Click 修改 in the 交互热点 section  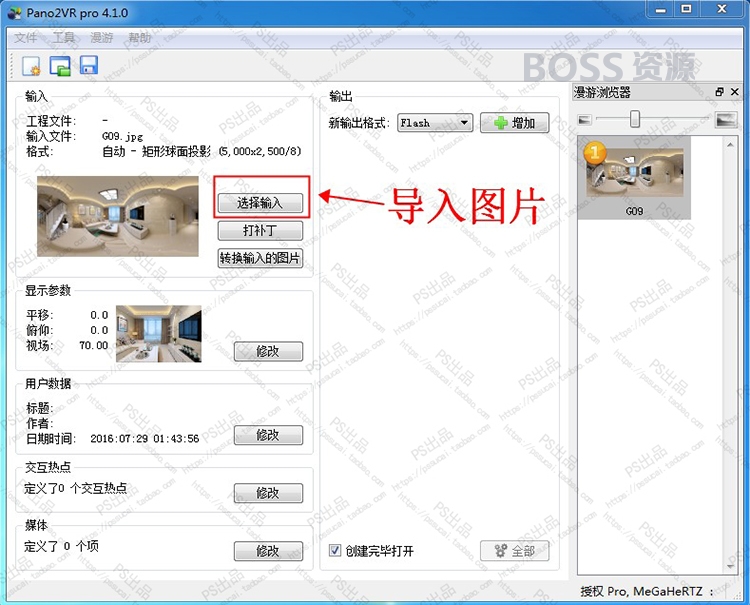pos(268,493)
